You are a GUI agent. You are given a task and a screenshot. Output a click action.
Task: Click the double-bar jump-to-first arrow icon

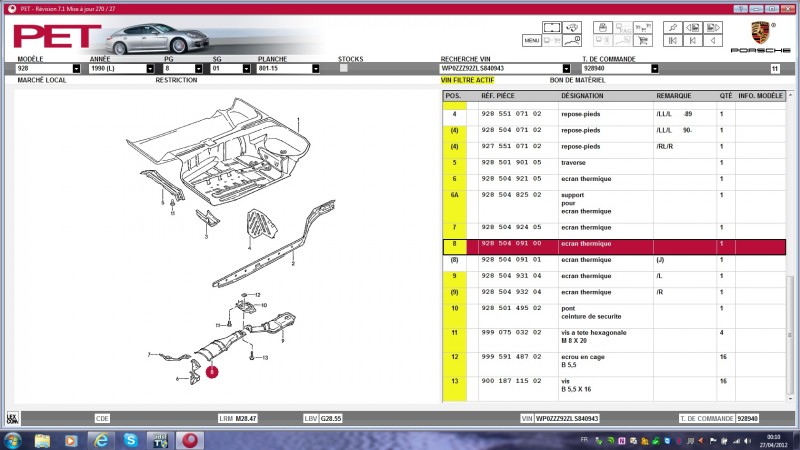tap(672, 40)
